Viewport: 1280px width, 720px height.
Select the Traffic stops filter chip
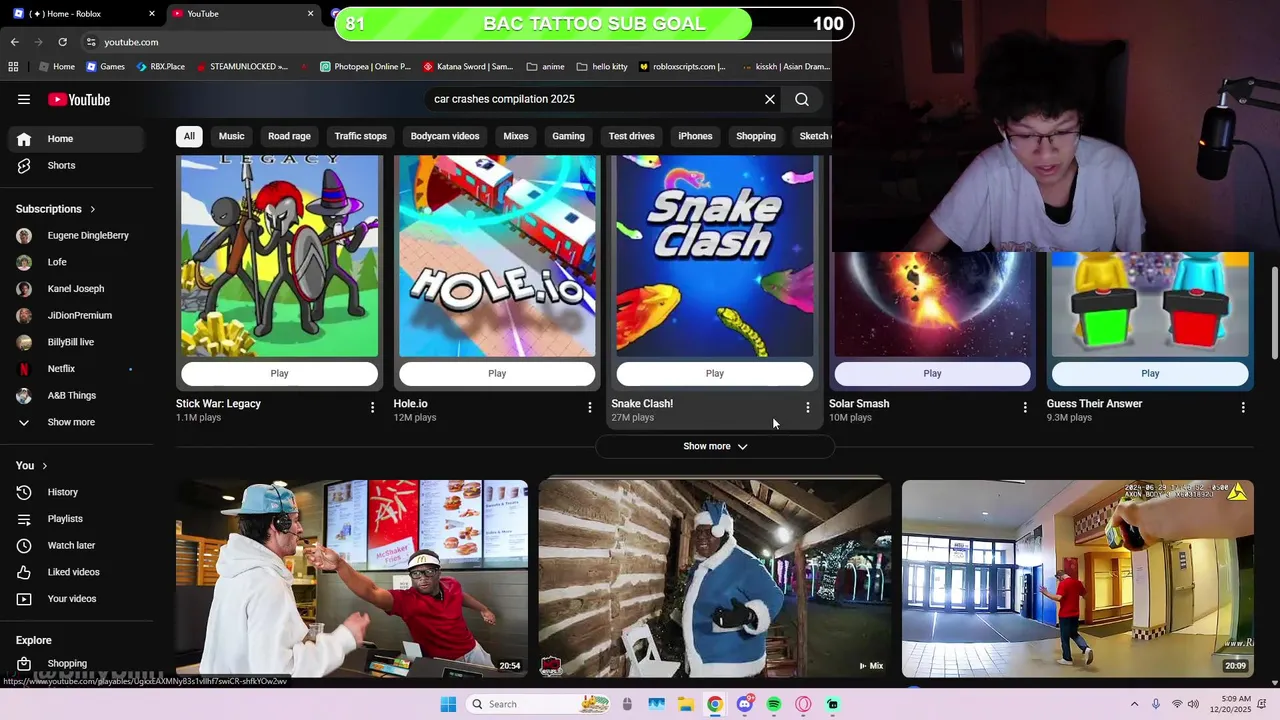click(x=360, y=136)
